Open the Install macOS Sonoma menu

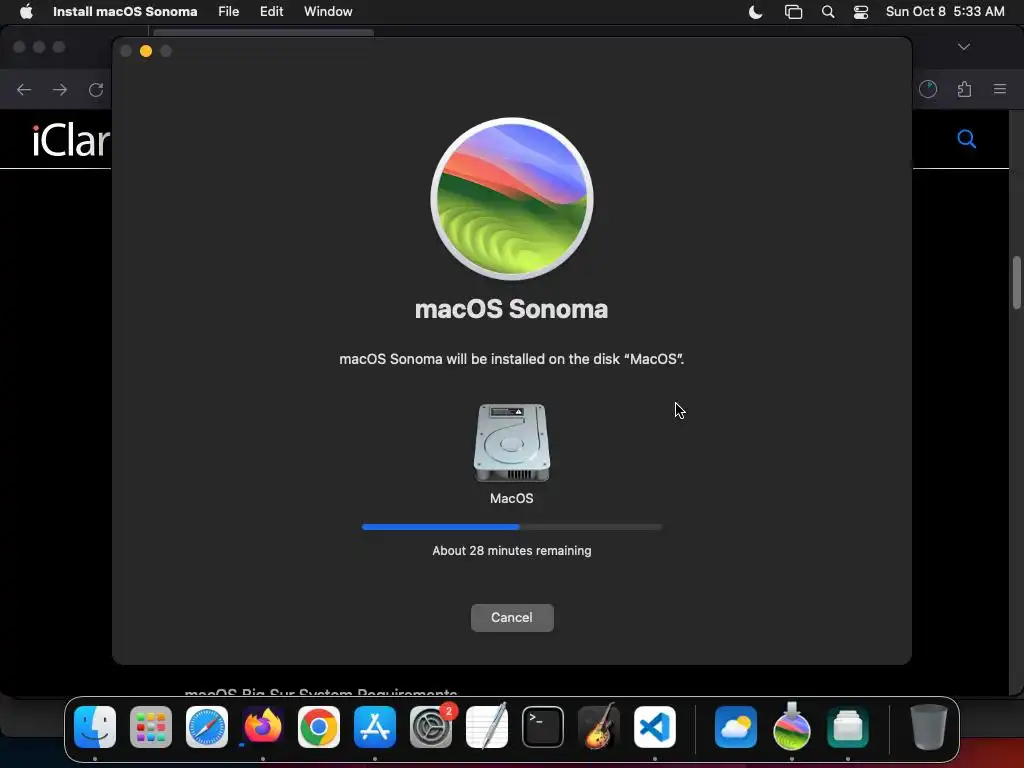pyautogui.click(x=125, y=11)
